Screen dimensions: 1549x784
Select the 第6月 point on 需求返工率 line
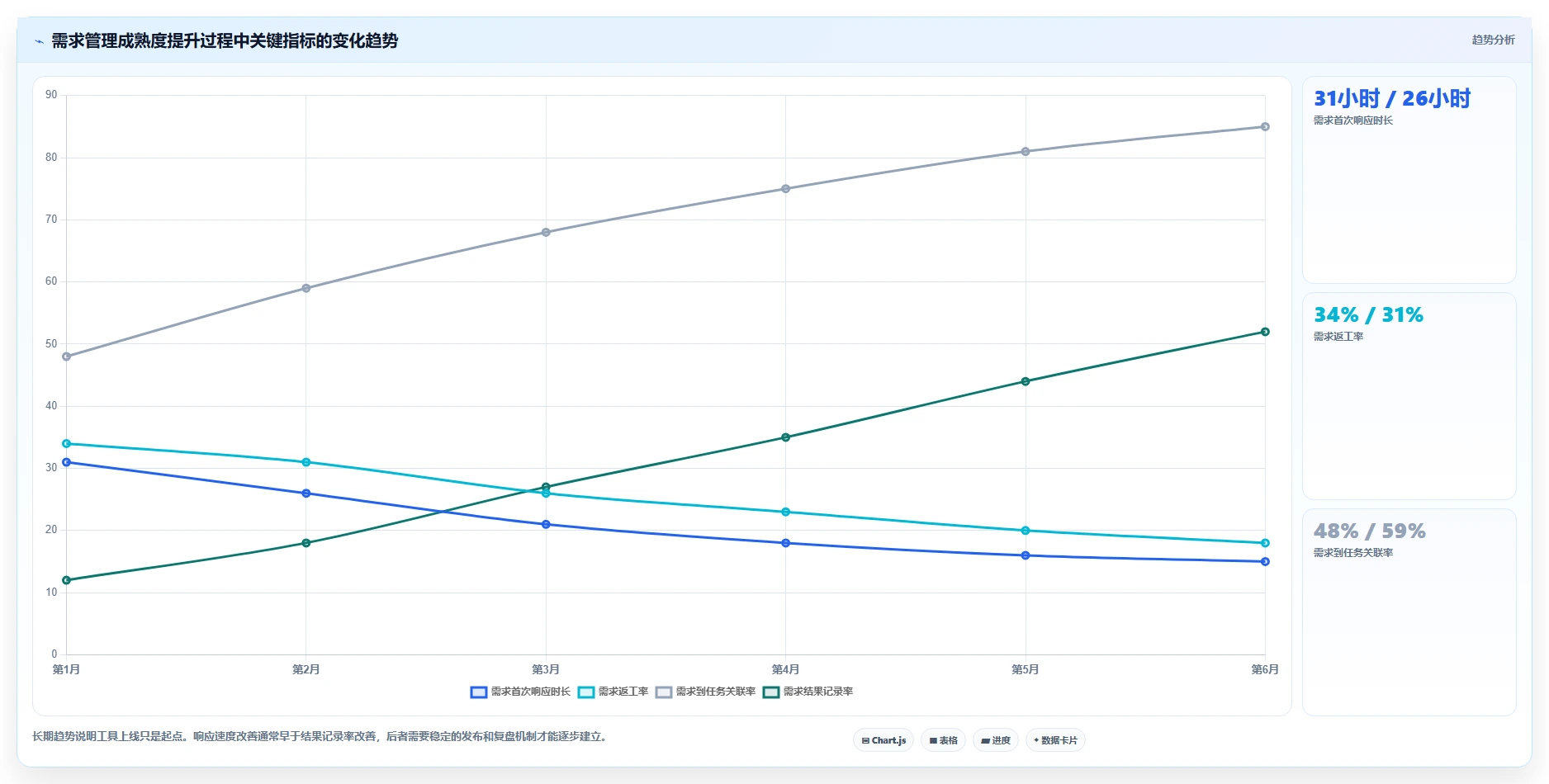coord(1265,543)
